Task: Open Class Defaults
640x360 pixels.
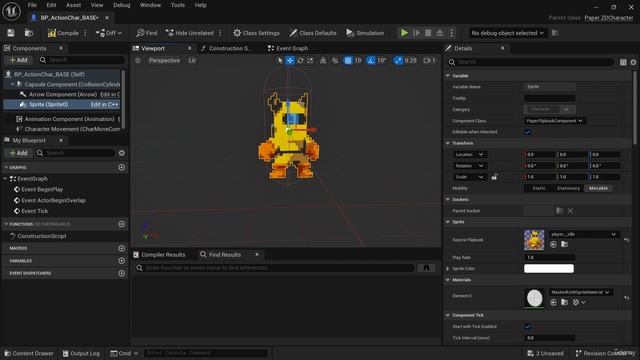Action: click(x=313, y=33)
